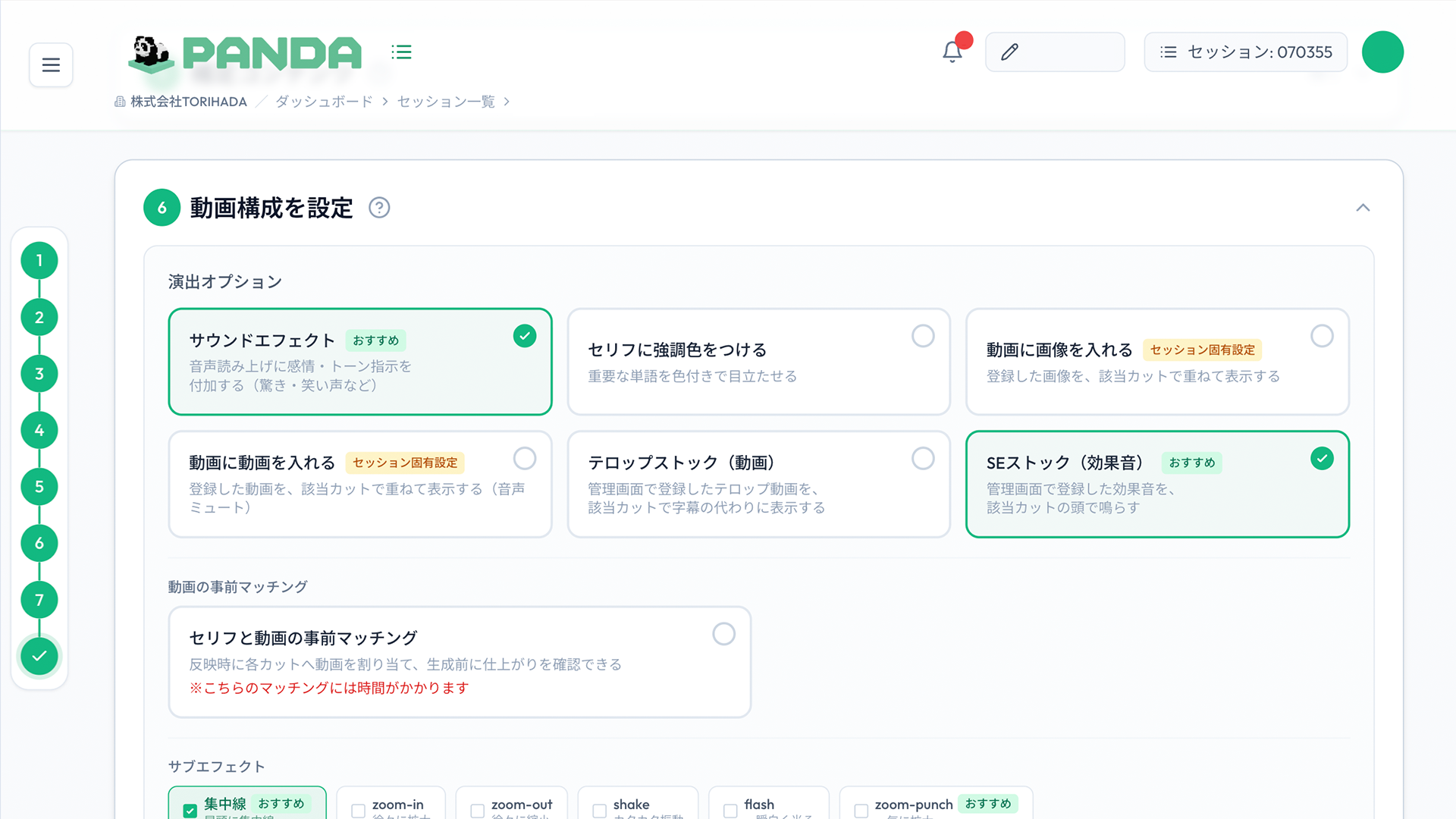Open the セッション: 070355 selector

click(x=1245, y=52)
